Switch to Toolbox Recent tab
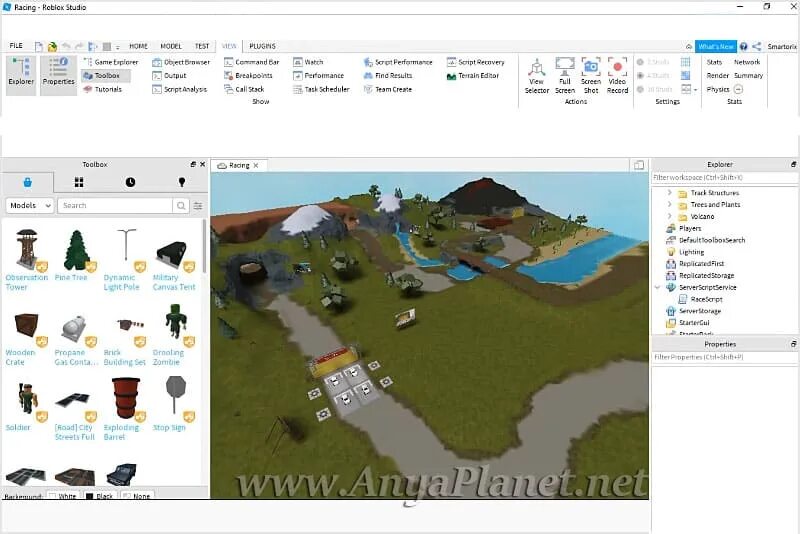This screenshot has height=534, width=800. click(131, 182)
